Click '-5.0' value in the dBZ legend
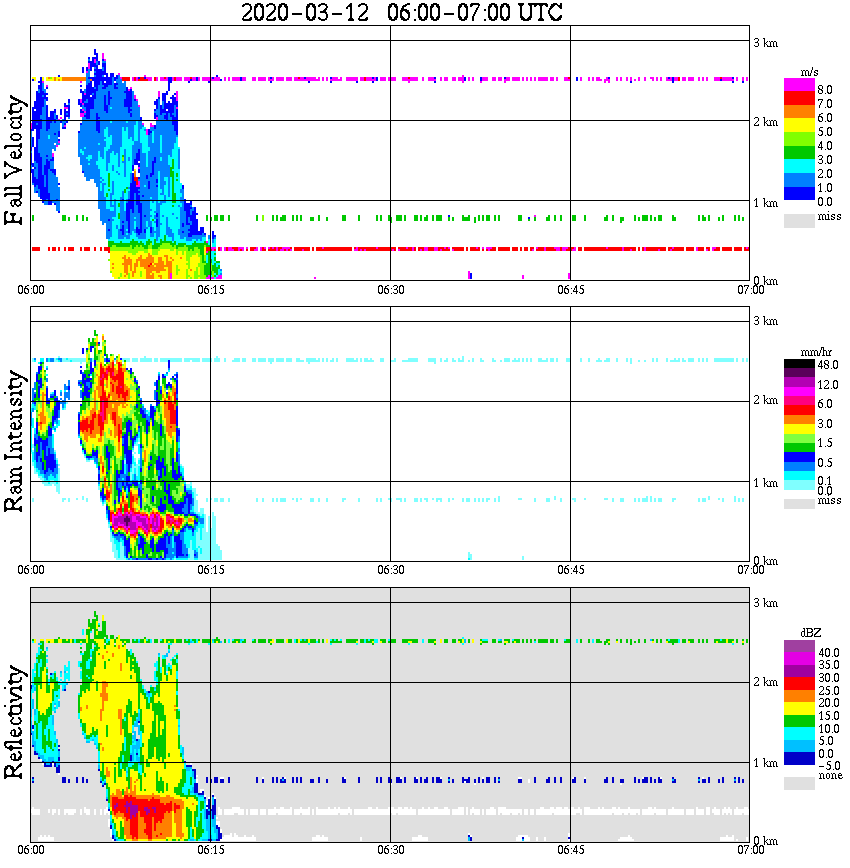 [x=829, y=766]
